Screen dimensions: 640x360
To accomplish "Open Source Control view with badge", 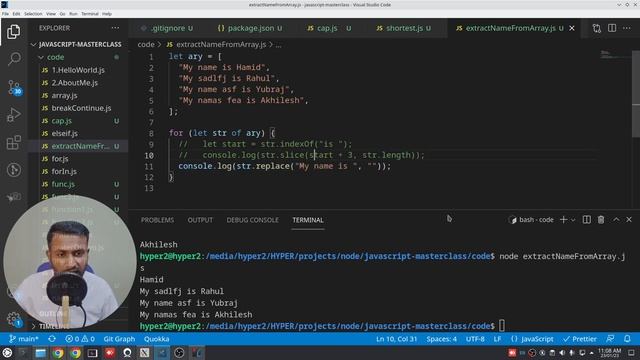I will [14, 87].
